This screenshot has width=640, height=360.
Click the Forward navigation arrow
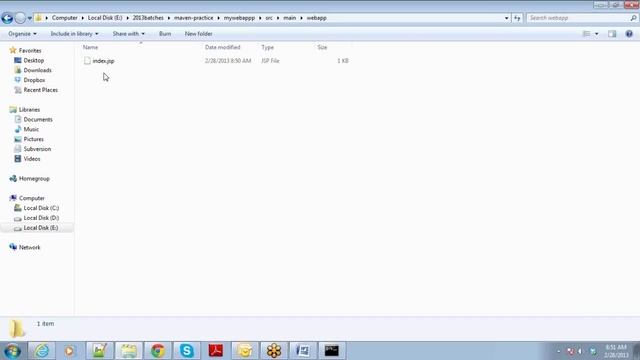coord(20,18)
